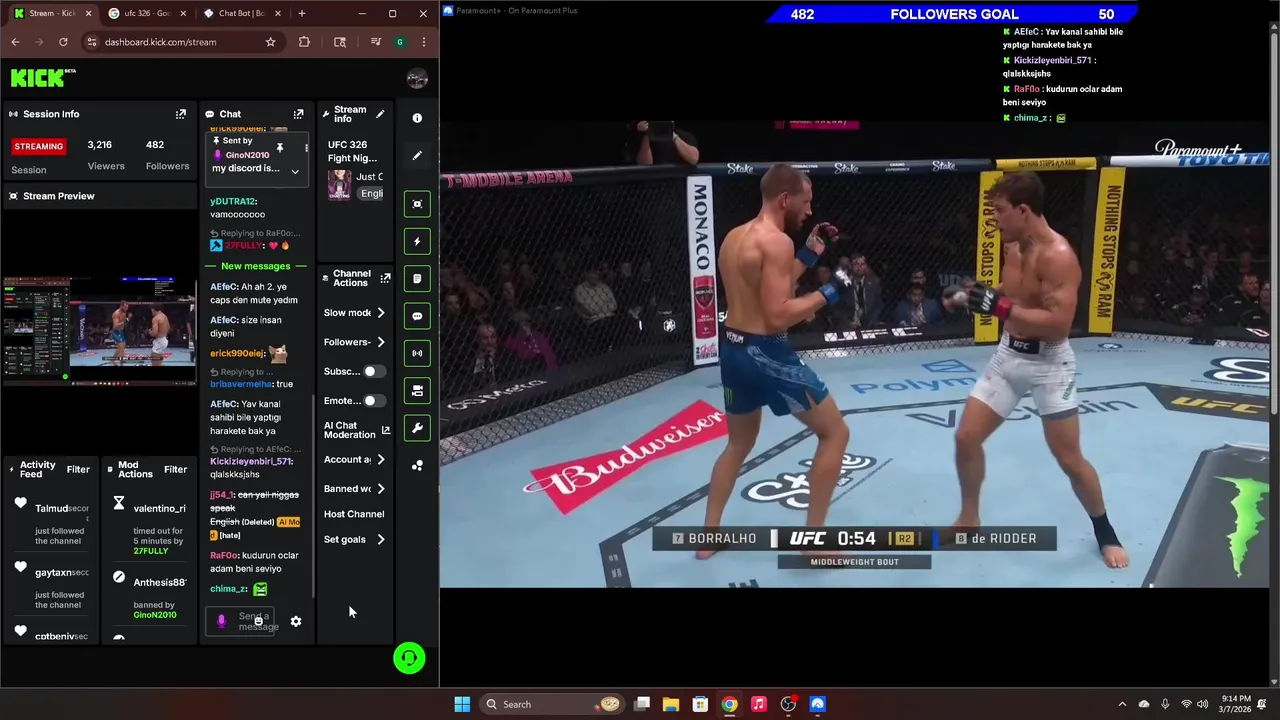Unpin the pinned chat message
The width and height of the screenshot is (1280, 720).
click(280, 148)
